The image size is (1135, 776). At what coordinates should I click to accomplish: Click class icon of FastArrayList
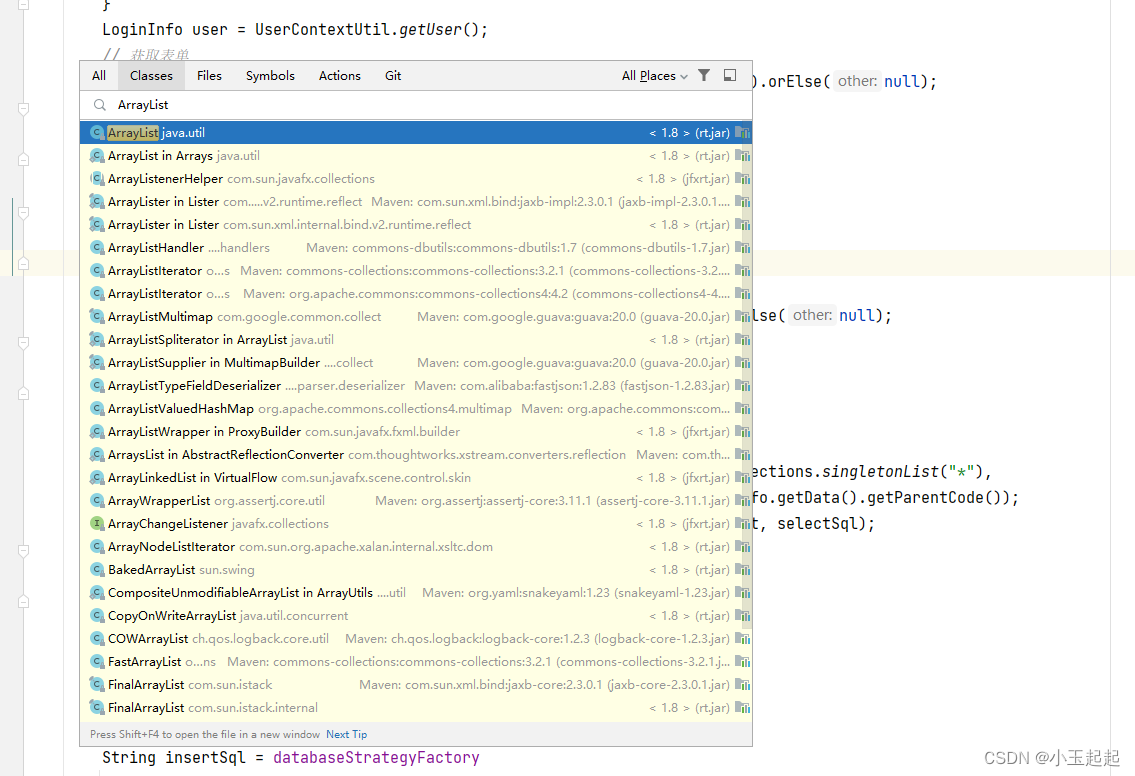[x=97, y=662]
